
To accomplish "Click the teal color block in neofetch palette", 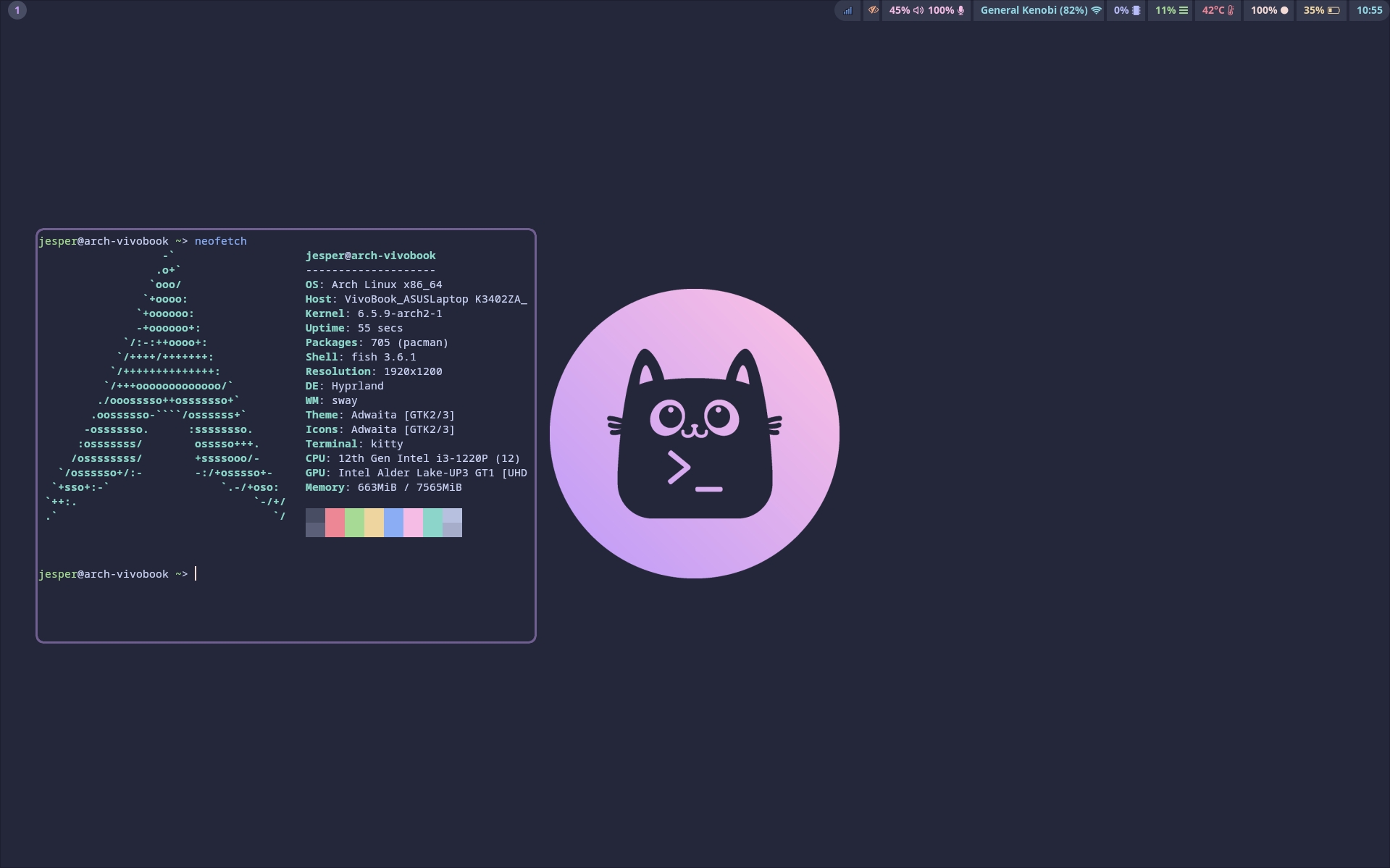I will 432,523.
